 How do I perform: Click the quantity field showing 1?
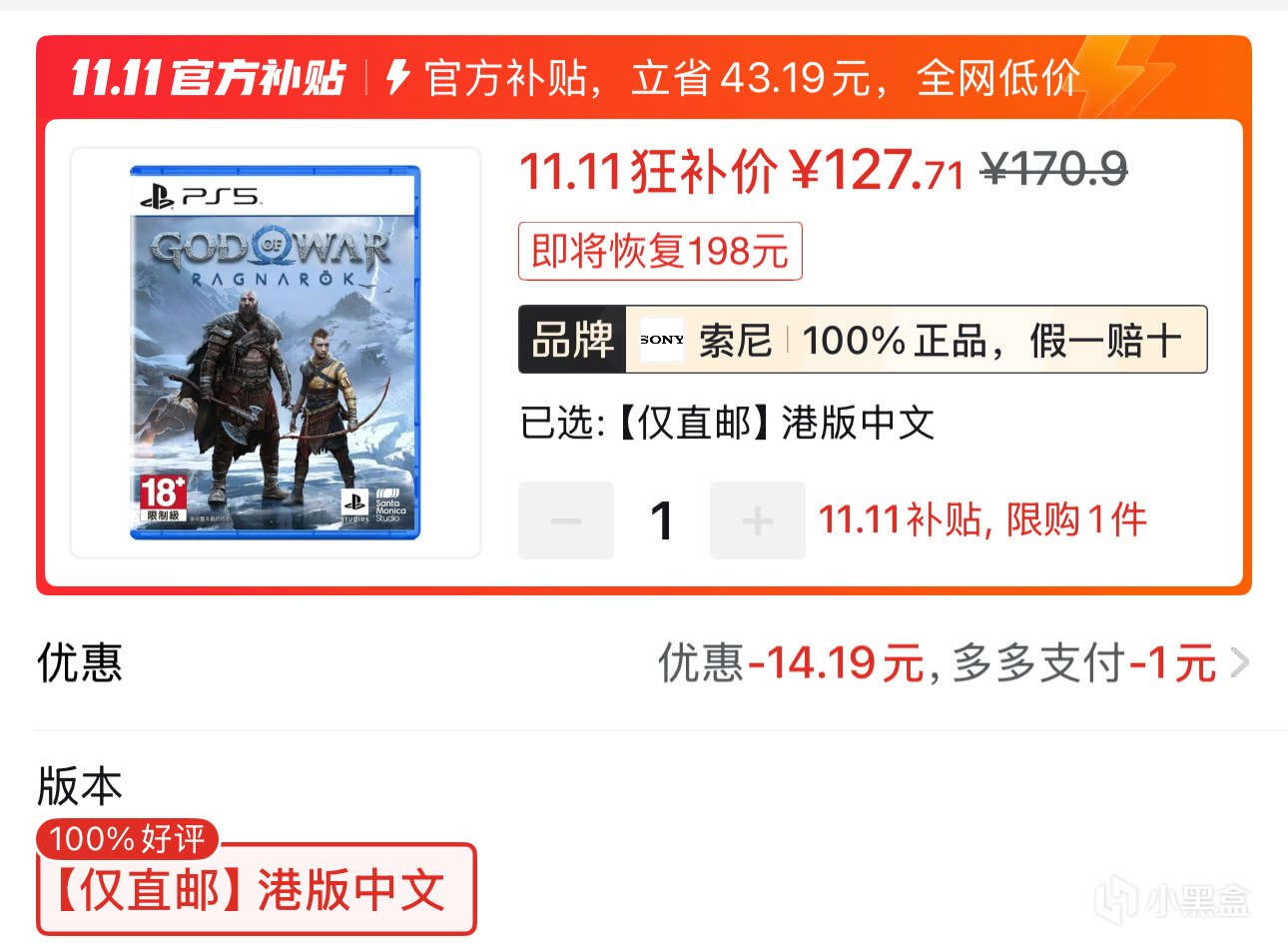662,520
